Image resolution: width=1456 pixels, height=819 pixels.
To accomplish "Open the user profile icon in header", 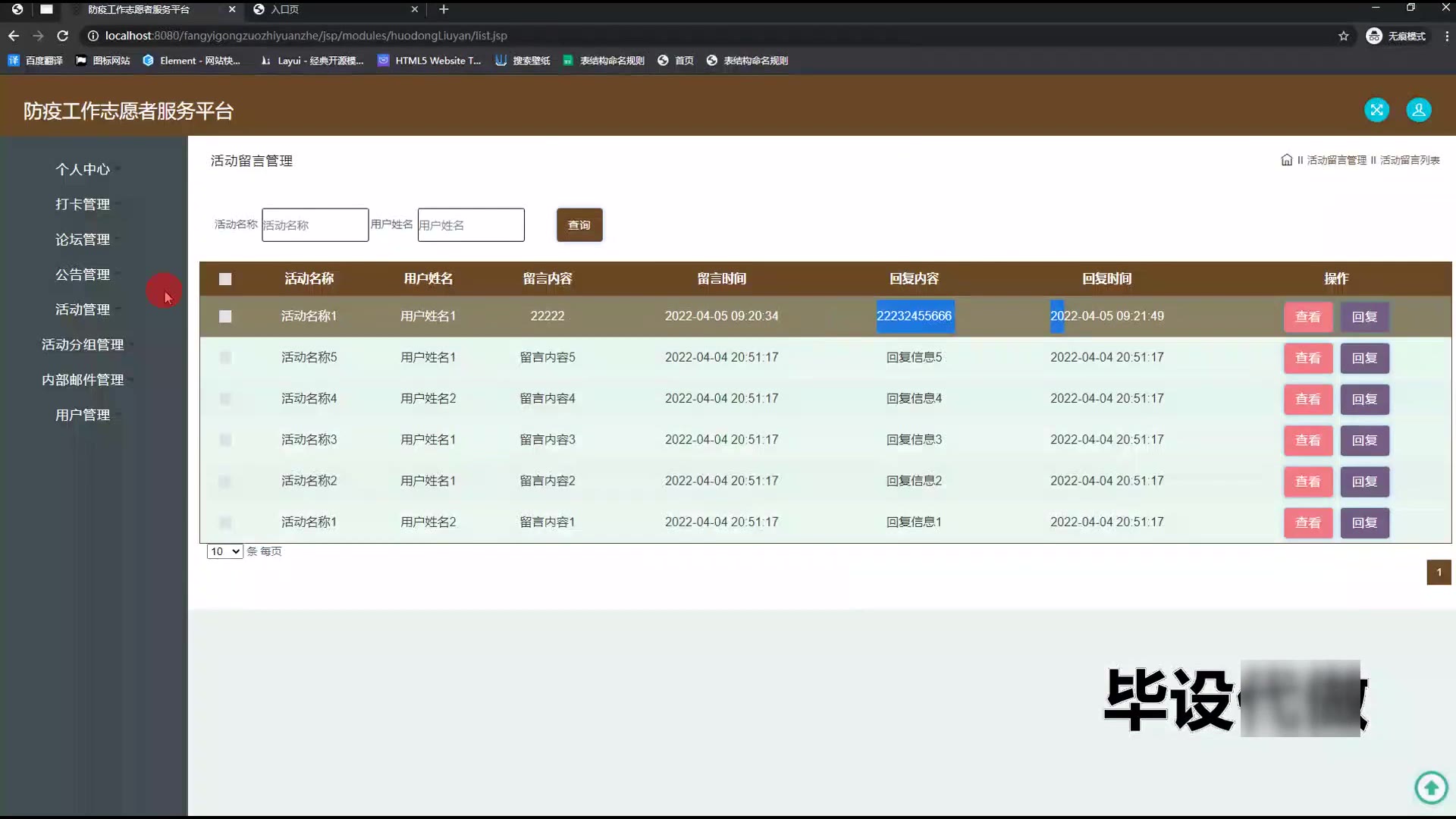I will coord(1418,110).
